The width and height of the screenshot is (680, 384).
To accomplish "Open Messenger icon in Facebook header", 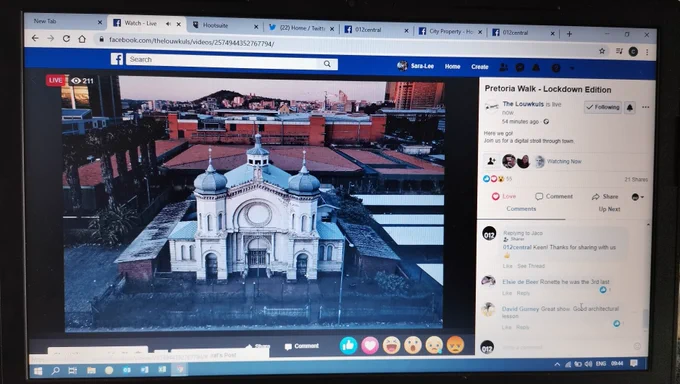I will [x=520, y=68].
